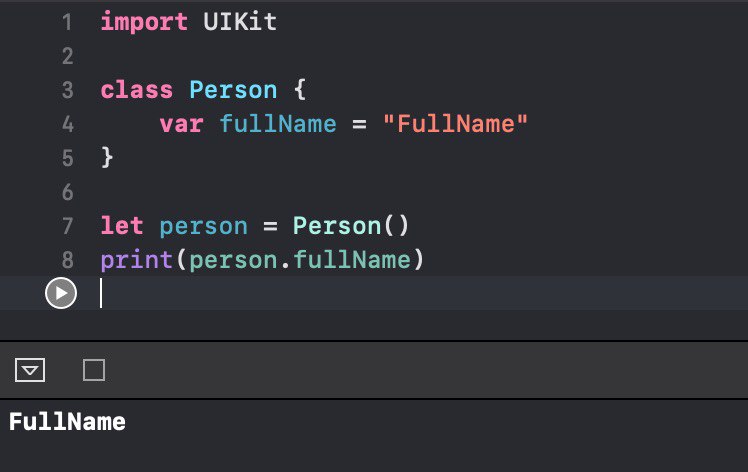Click the FullName console output text
Image resolution: width=748 pixels, height=472 pixels.
point(67,422)
